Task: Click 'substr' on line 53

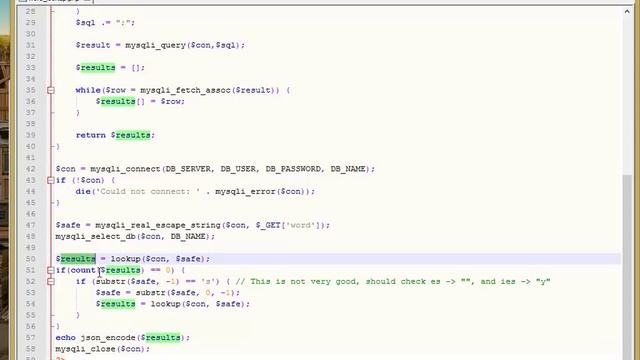Action: coord(151,293)
